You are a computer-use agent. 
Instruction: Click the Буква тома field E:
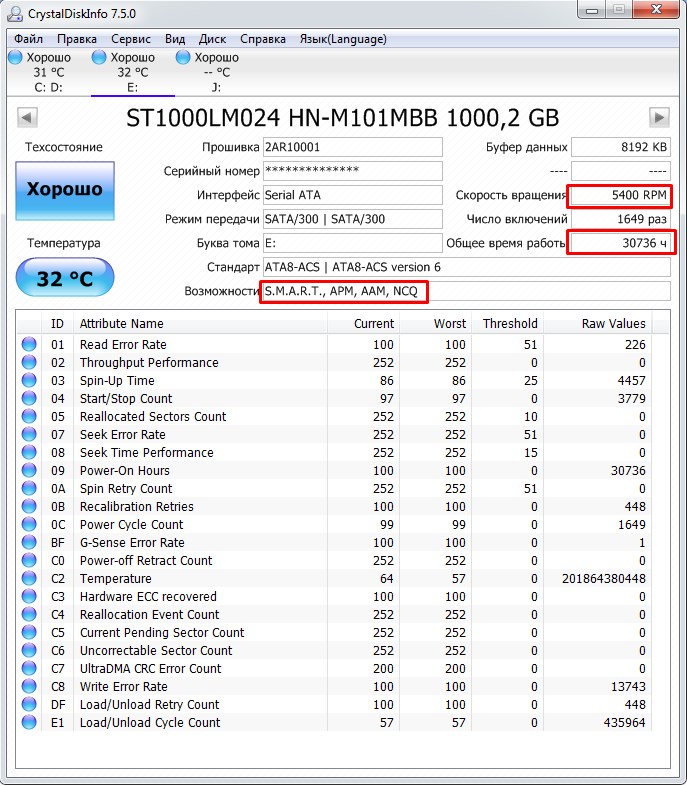point(353,243)
